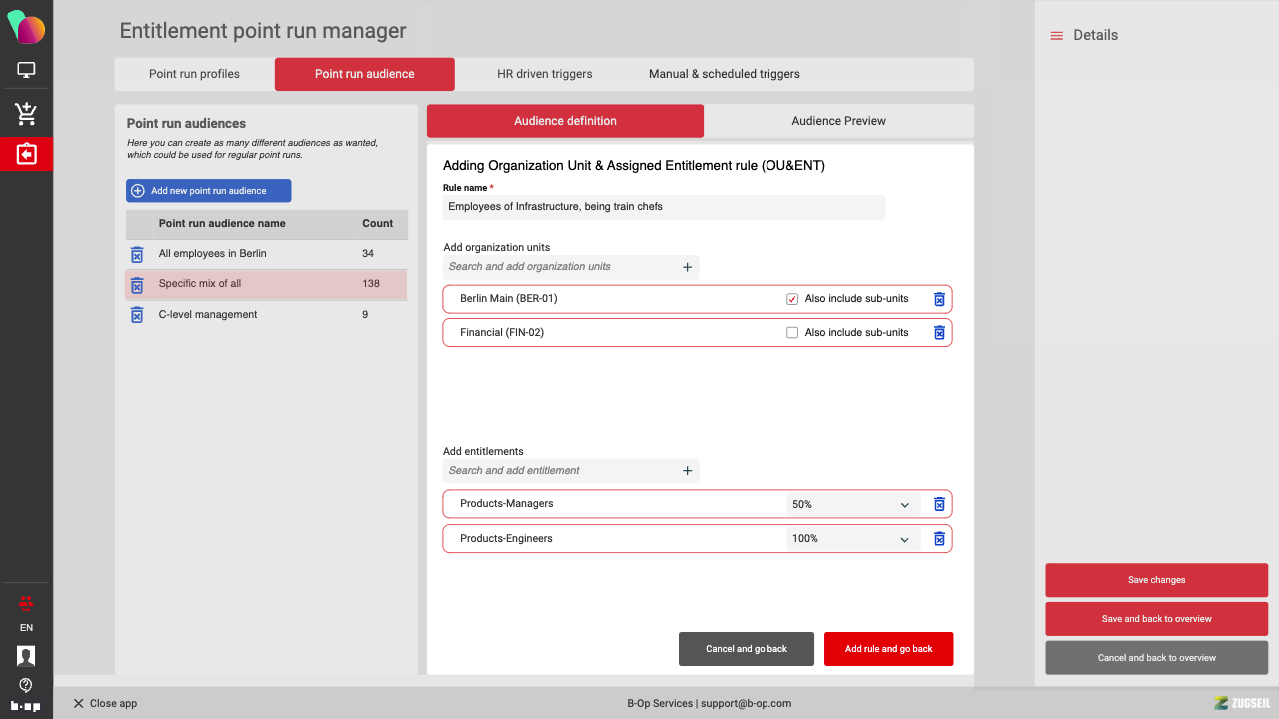Delete the All employees in Berlin audience
Screen dimensions: 1279x719
pos(137,254)
